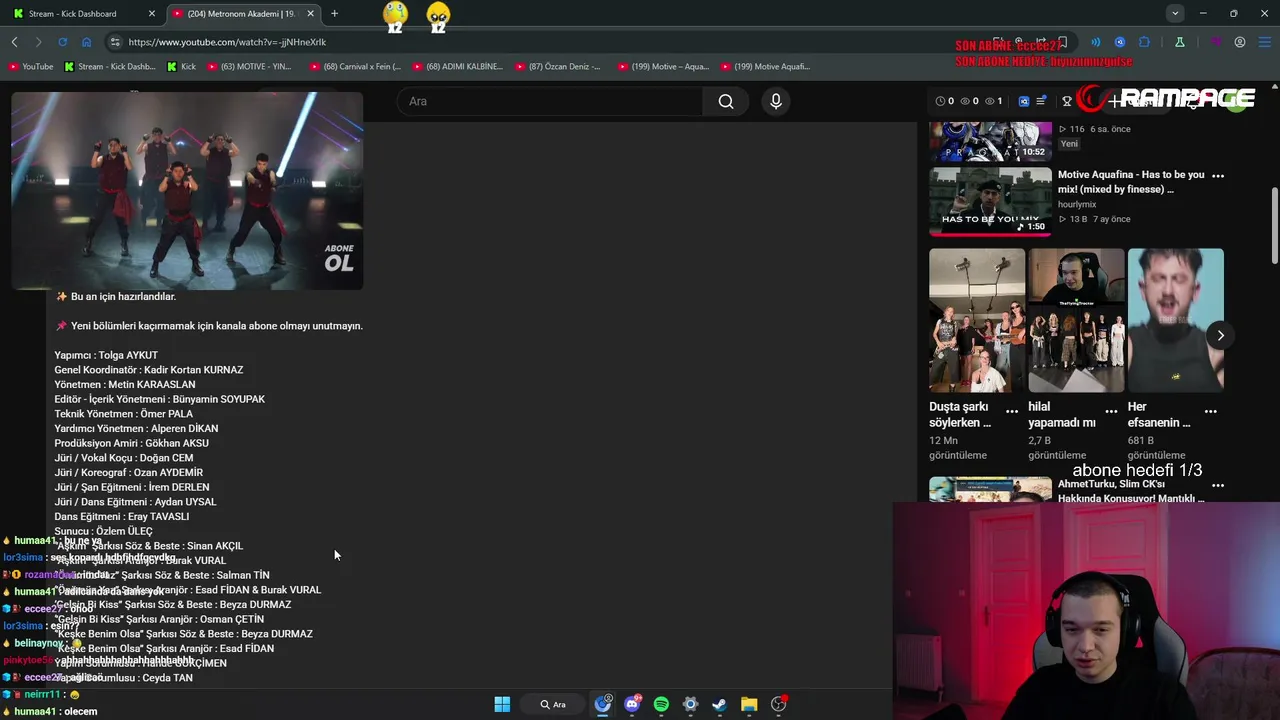Click the mini player dance video
This screenshot has width=1280, height=720.
click(187, 190)
